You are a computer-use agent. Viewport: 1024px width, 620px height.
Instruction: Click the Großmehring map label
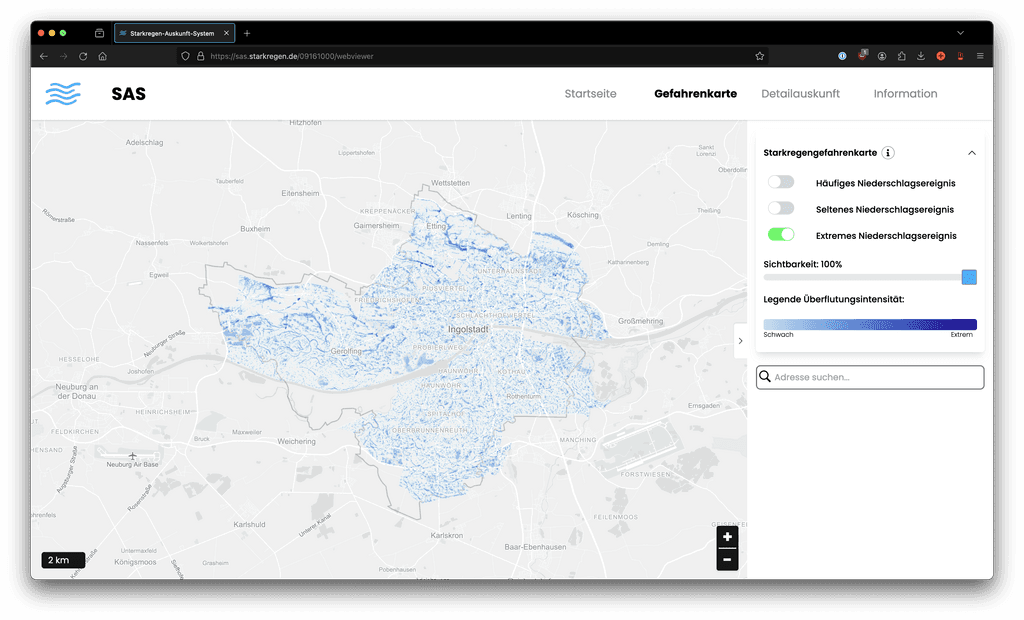click(641, 321)
